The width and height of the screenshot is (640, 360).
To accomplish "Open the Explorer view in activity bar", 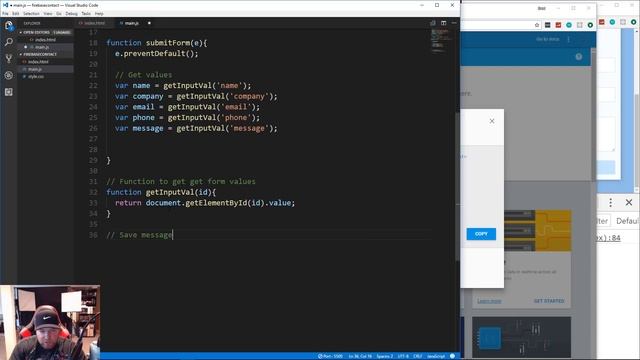I will (9, 25).
